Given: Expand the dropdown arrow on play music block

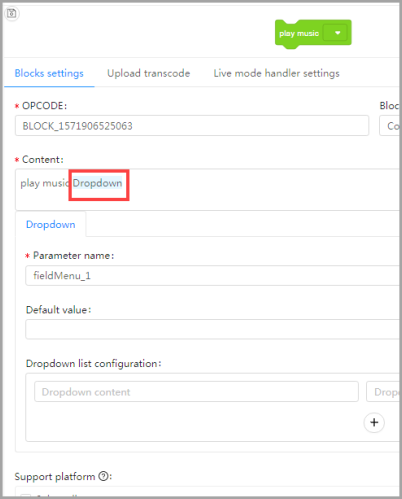Looking at the screenshot, I should [x=337, y=33].
